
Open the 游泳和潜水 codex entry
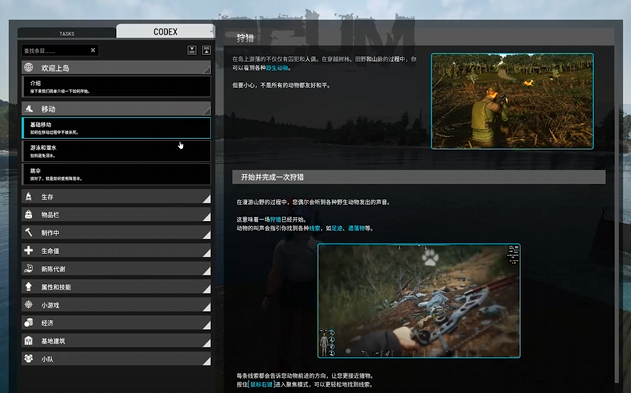pyautogui.click(x=116, y=151)
